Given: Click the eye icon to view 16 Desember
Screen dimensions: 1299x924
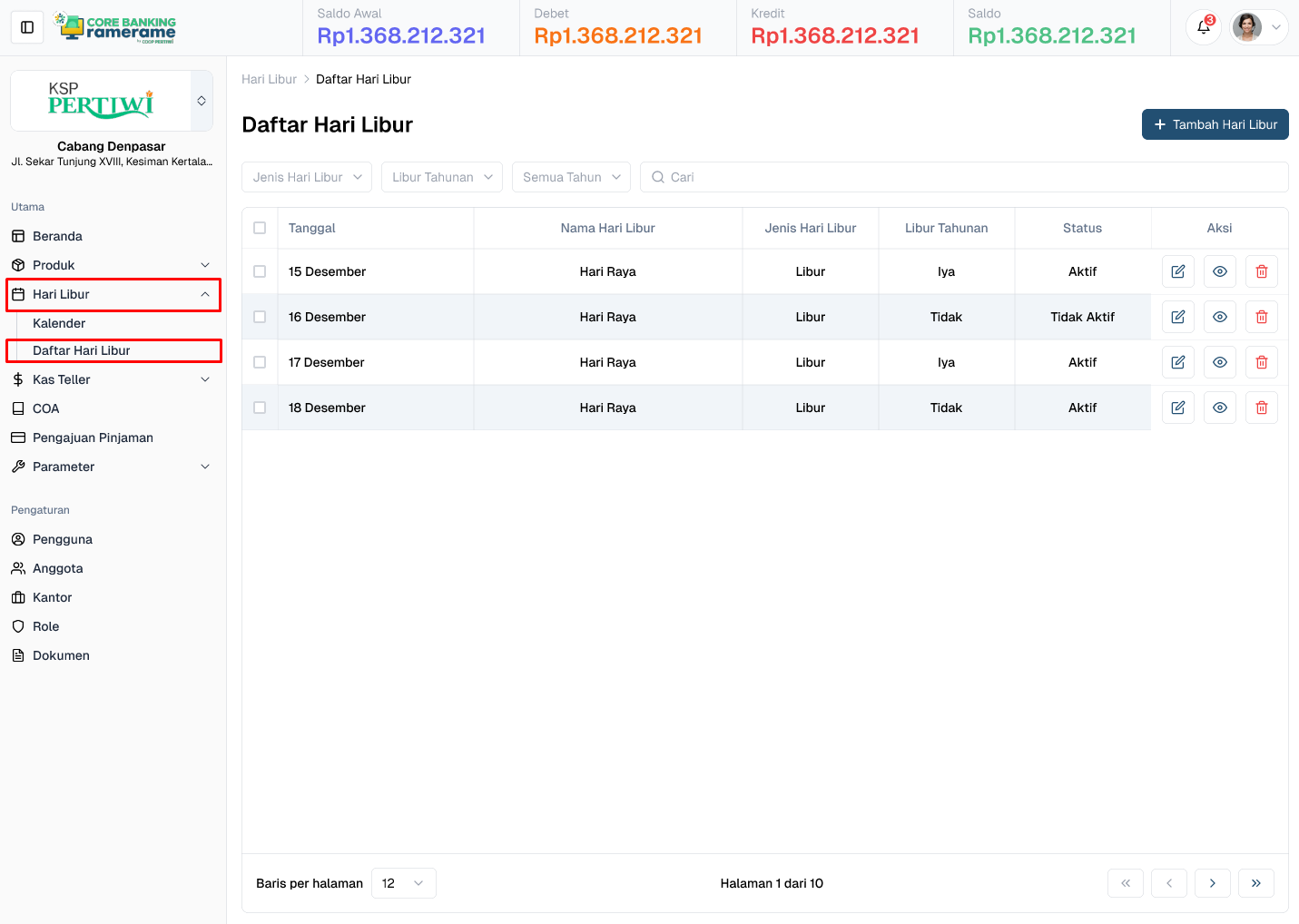Looking at the screenshot, I should coord(1219,316).
